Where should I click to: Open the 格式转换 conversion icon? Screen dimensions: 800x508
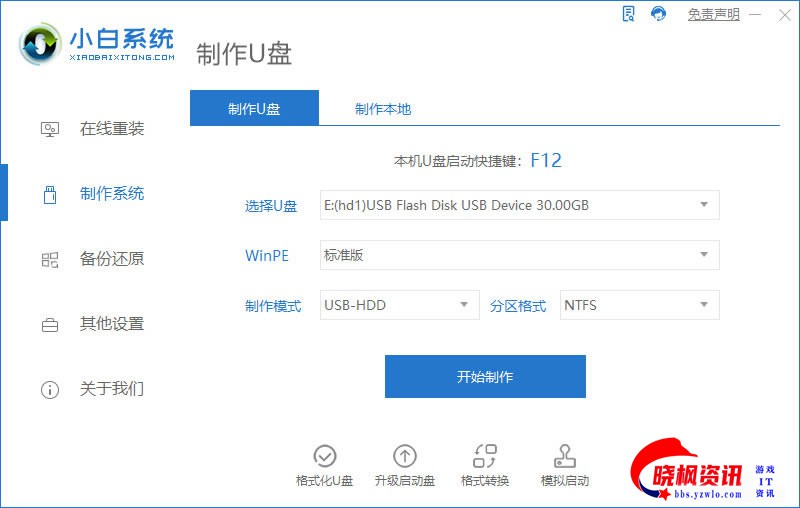click(x=485, y=456)
